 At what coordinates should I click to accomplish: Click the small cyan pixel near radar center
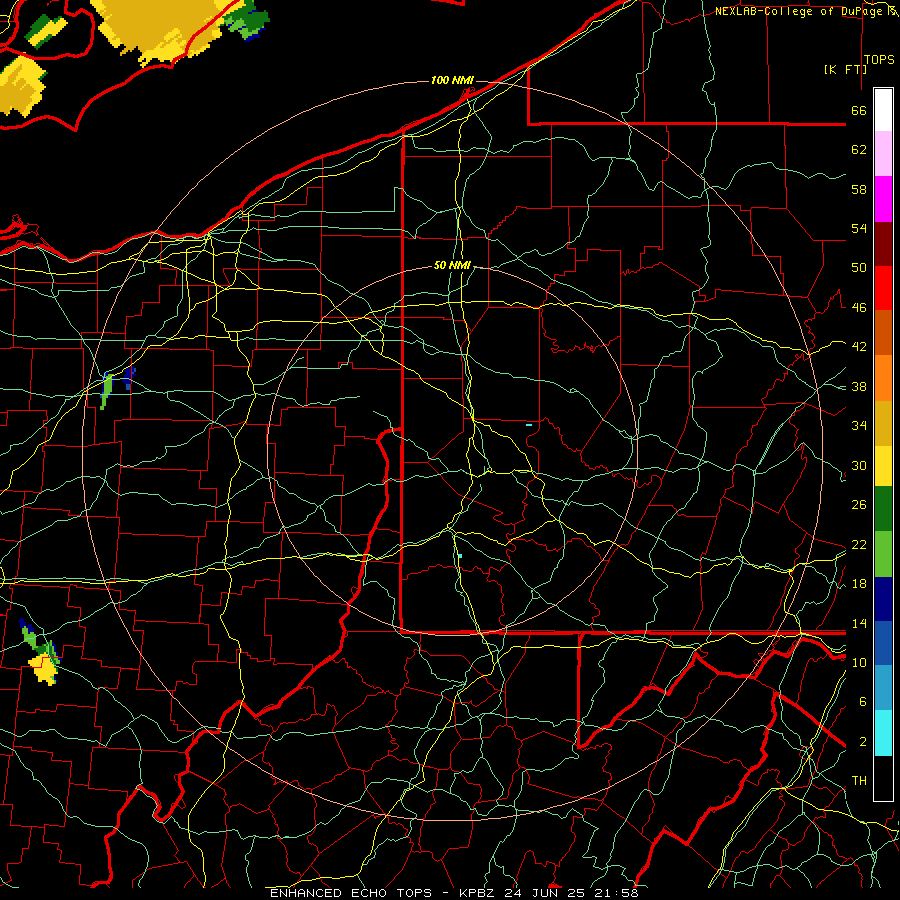coord(460,556)
